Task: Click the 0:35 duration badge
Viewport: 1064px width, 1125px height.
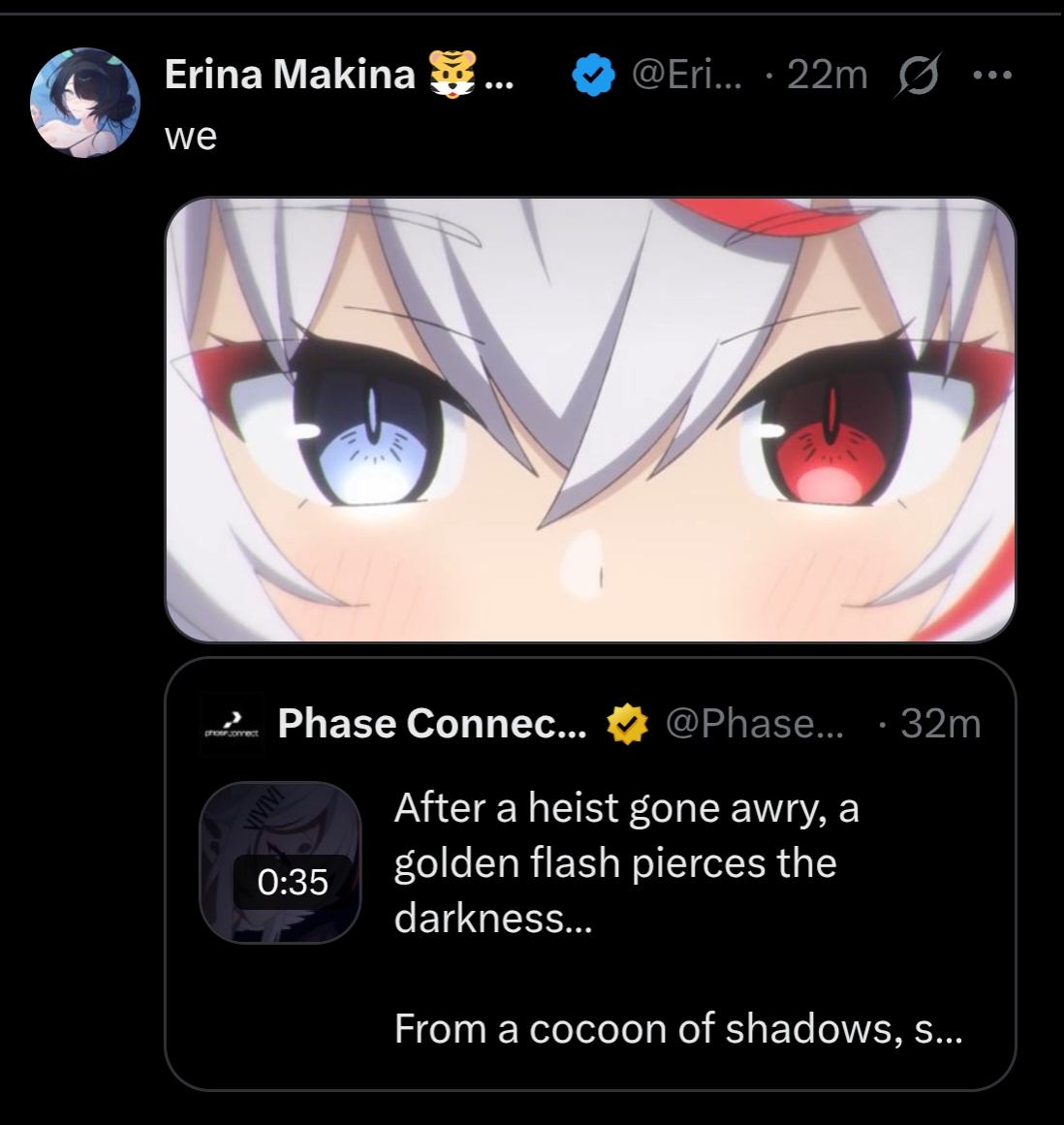Action: (293, 882)
